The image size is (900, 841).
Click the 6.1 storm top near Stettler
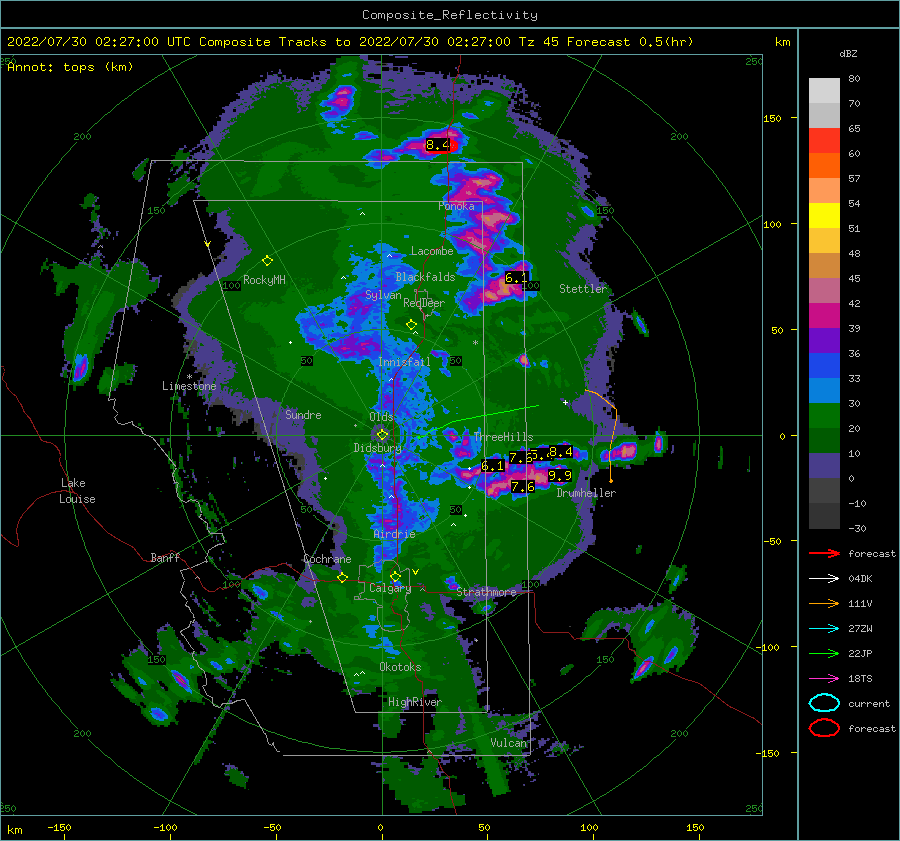pos(515,278)
